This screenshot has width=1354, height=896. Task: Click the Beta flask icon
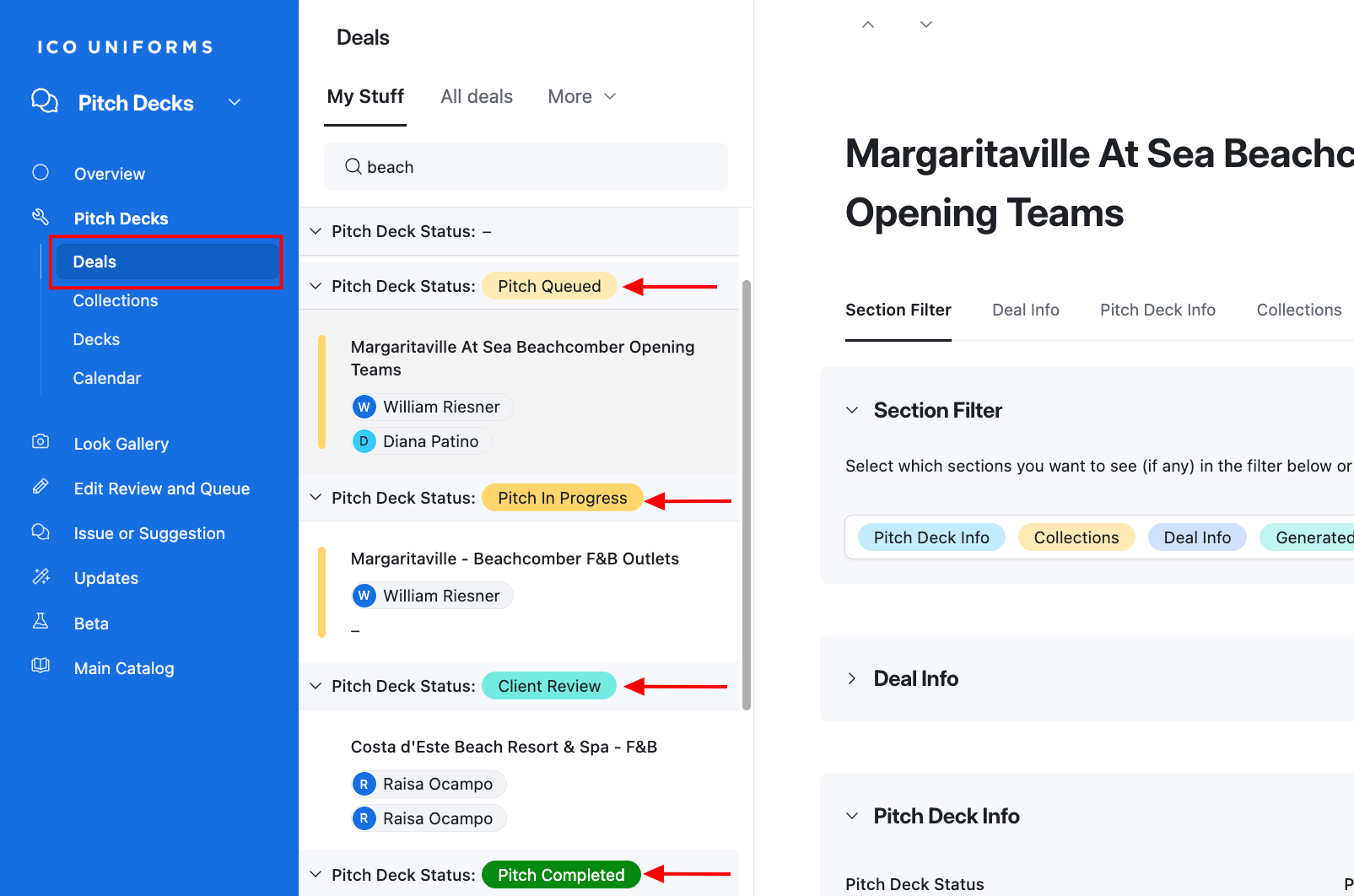[40, 622]
